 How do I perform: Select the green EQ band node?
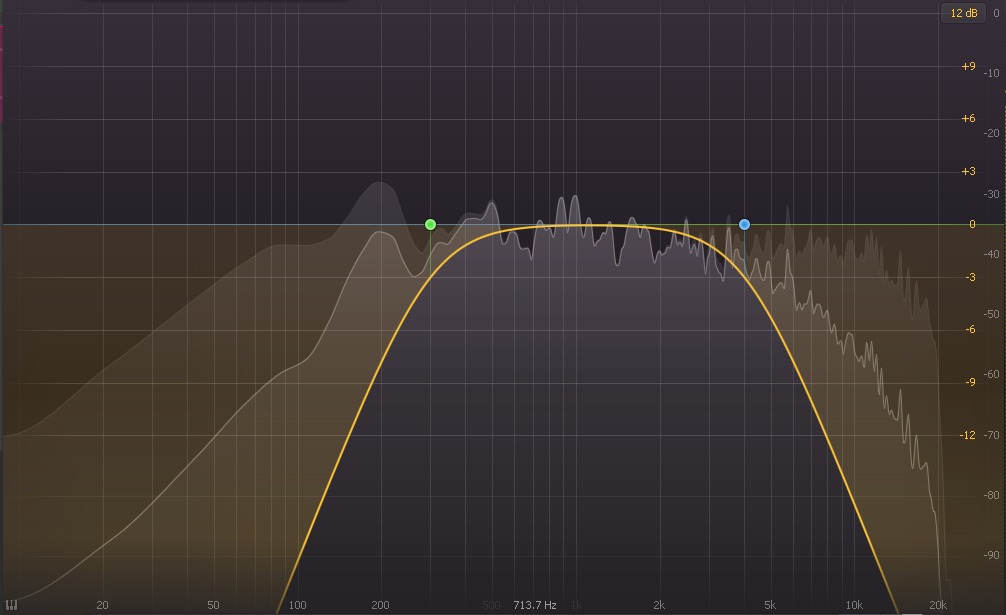[x=430, y=225]
